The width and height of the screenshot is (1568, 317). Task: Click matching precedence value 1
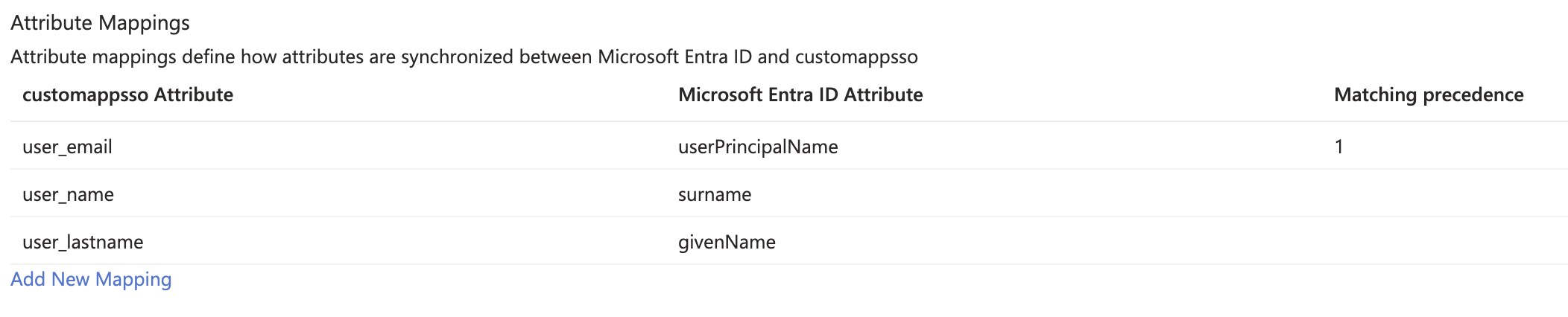click(1338, 147)
